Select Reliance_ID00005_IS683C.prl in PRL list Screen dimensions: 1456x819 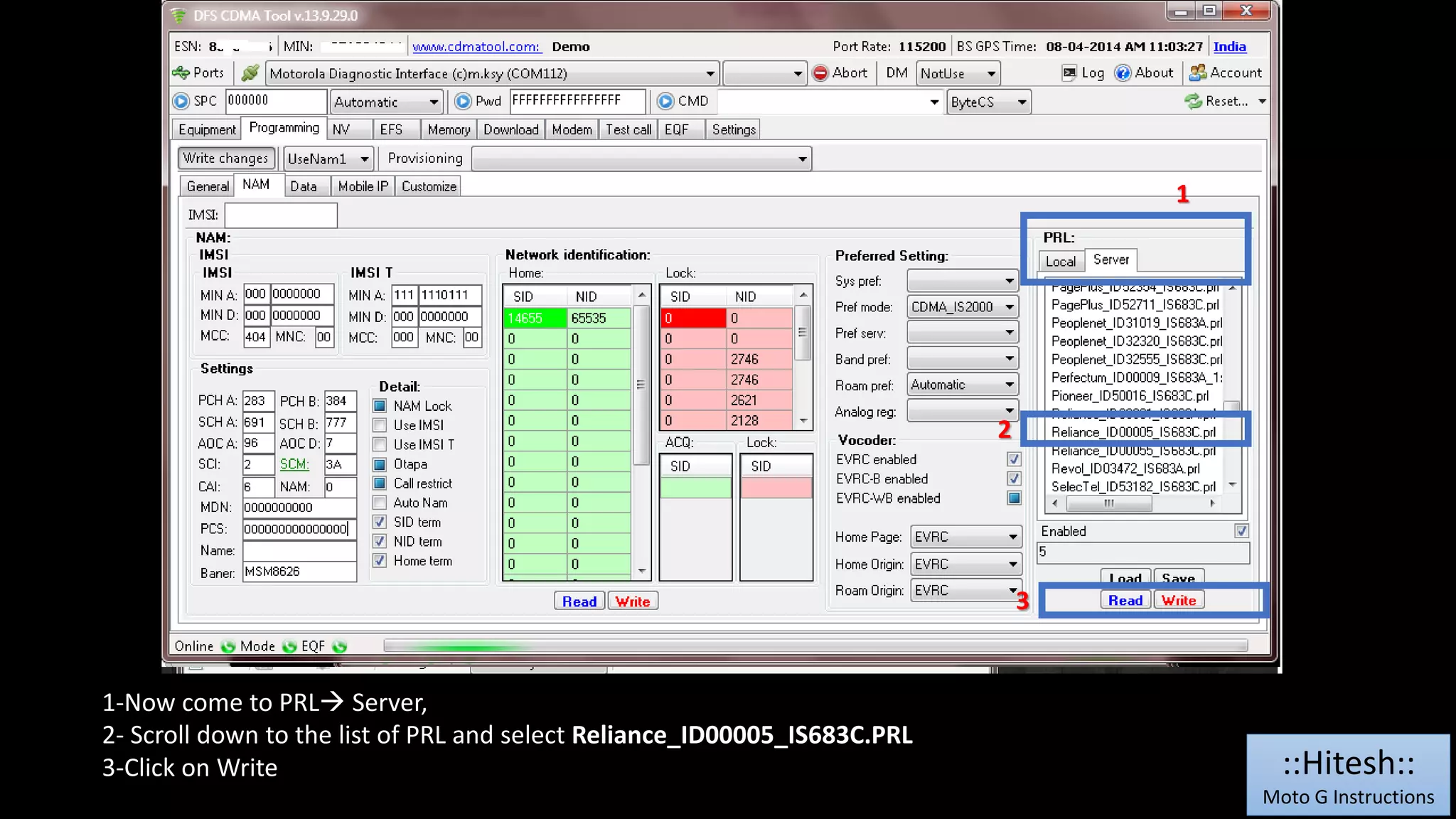tap(1133, 432)
